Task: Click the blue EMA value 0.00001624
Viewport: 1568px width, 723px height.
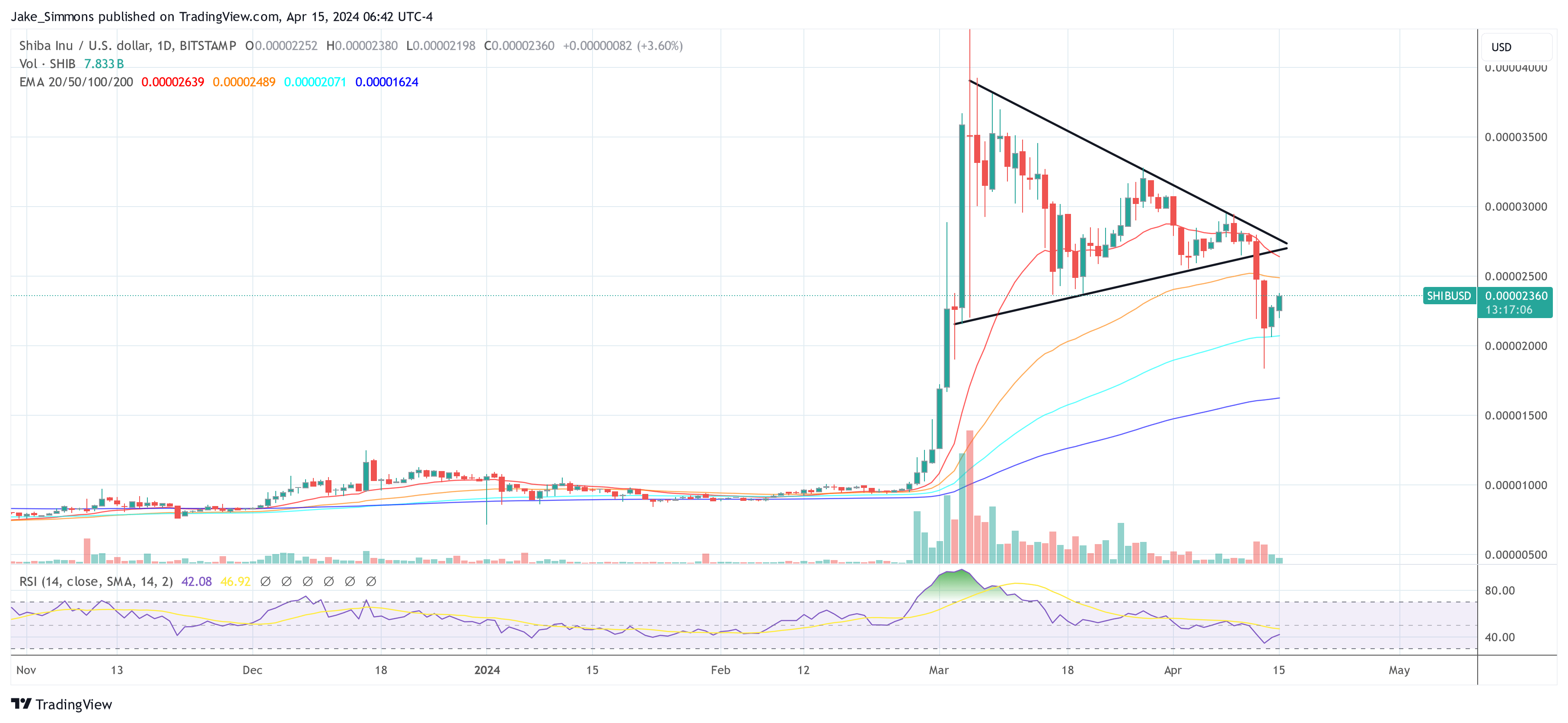Action: pos(386,82)
